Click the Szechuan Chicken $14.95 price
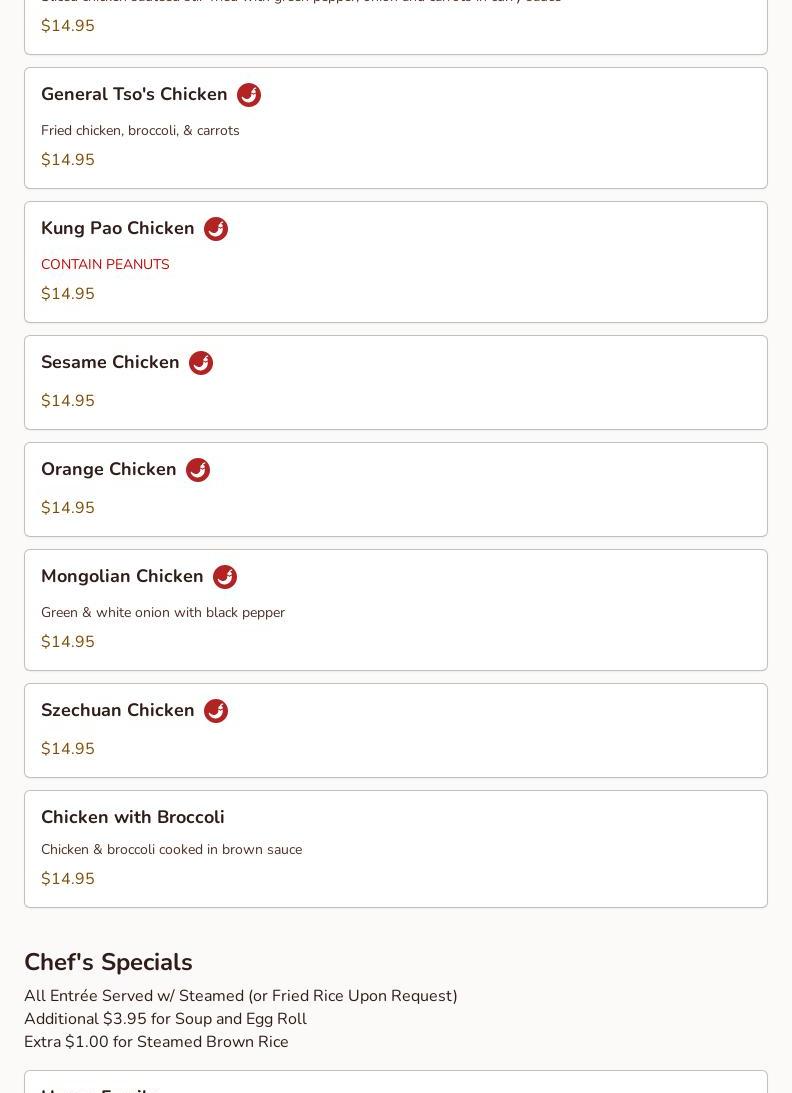This screenshot has height=1093, width=792. pyautogui.click(x=68, y=749)
